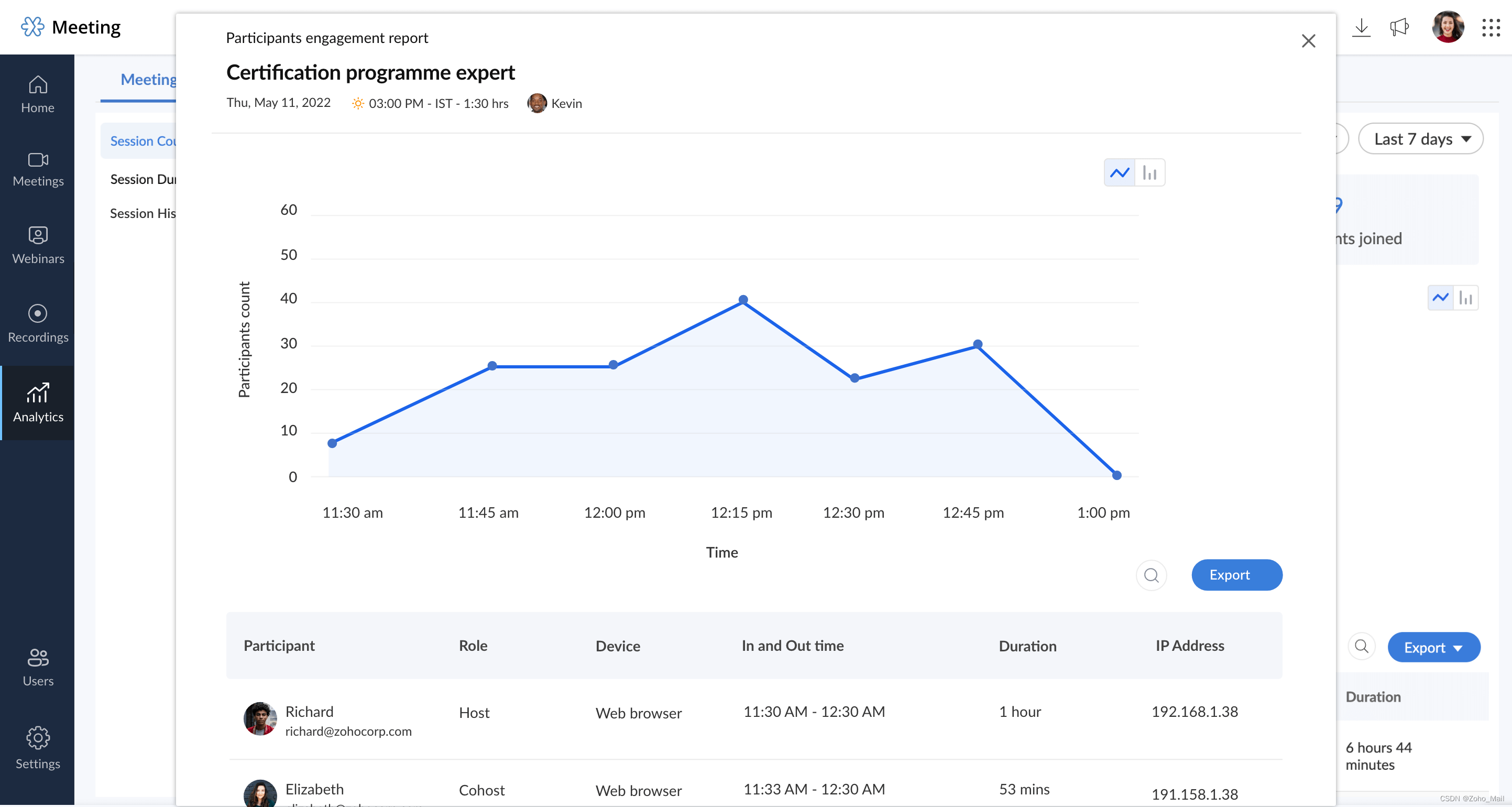Viewport: 1512px width, 807px height.
Task: Open the background Export dropdown arrow
Action: [1458, 648]
